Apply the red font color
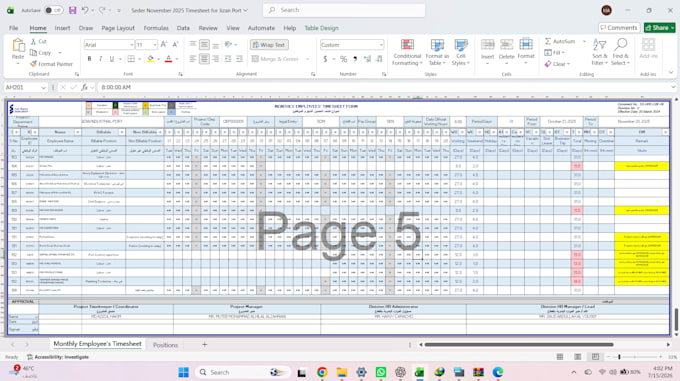Image resolution: width=680 pixels, height=381 pixels. pyautogui.click(x=169, y=59)
